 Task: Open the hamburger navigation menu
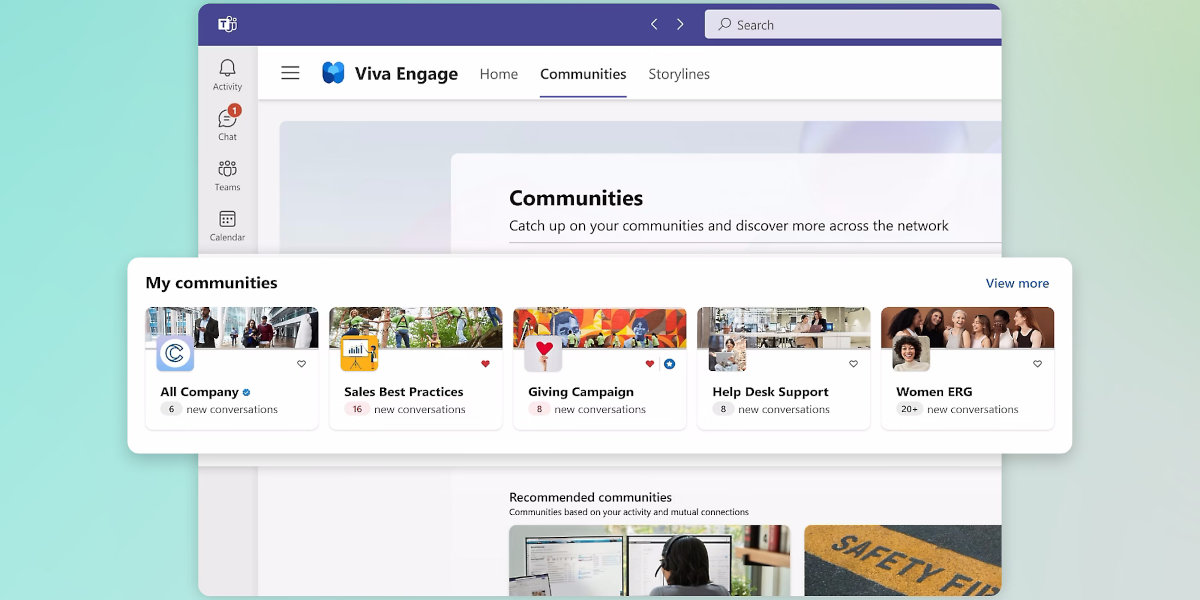(x=290, y=73)
